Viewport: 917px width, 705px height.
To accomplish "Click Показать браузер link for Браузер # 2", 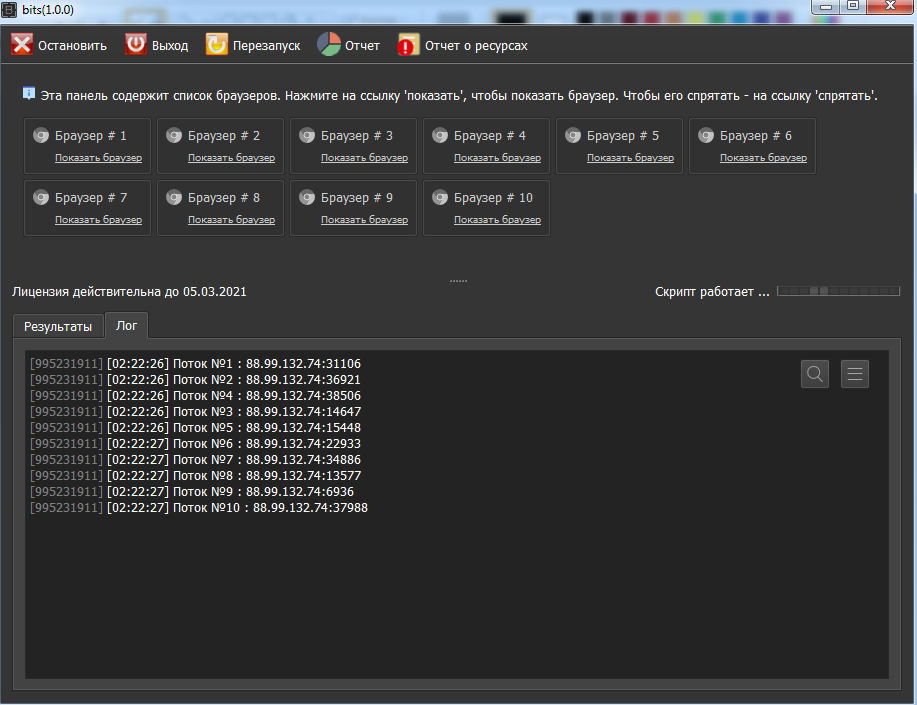I will tap(231, 158).
